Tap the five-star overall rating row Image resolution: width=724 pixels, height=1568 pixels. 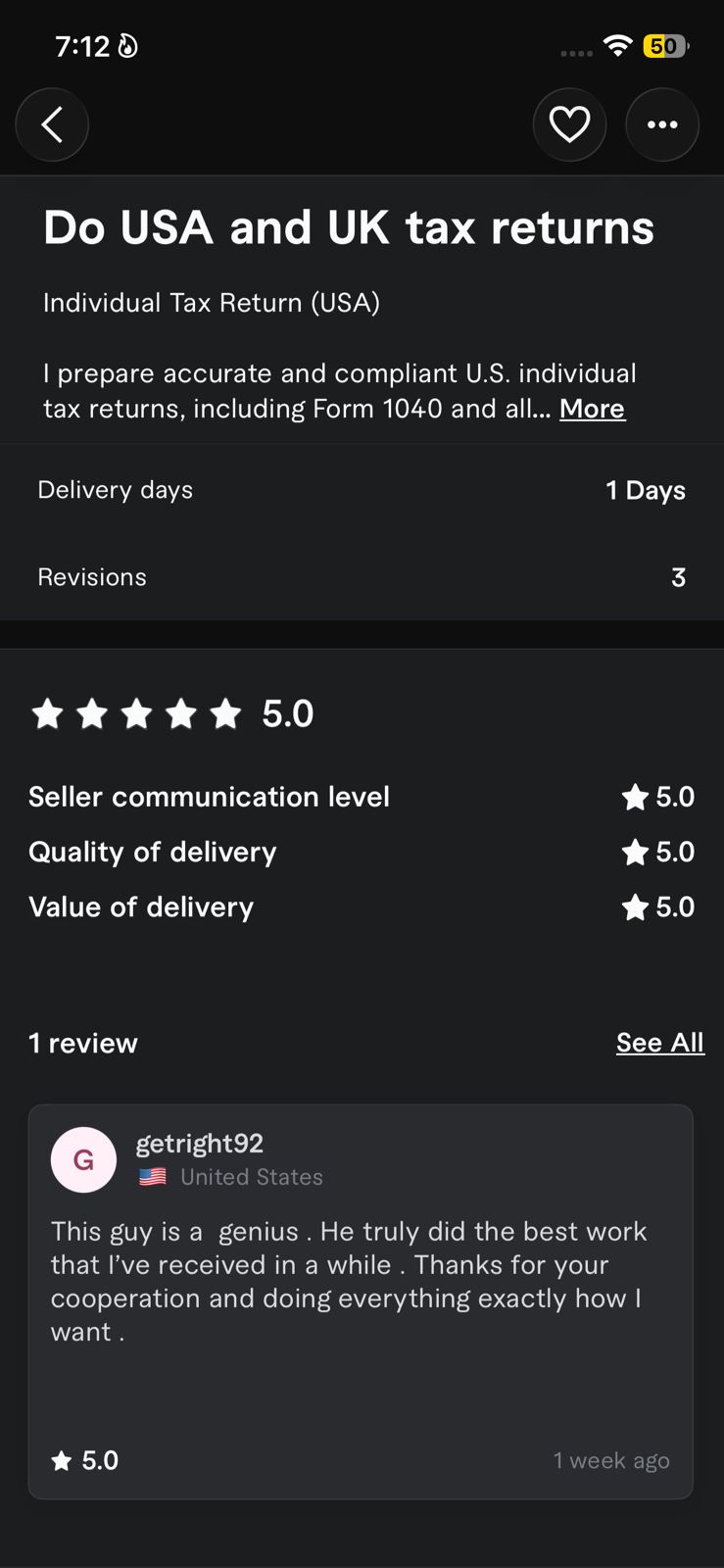point(172,713)
